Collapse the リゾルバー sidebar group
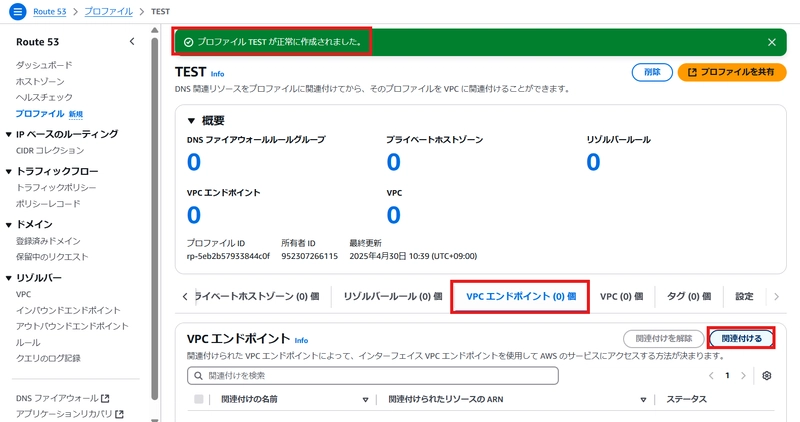Screen dimensions: 800x422 8,278
